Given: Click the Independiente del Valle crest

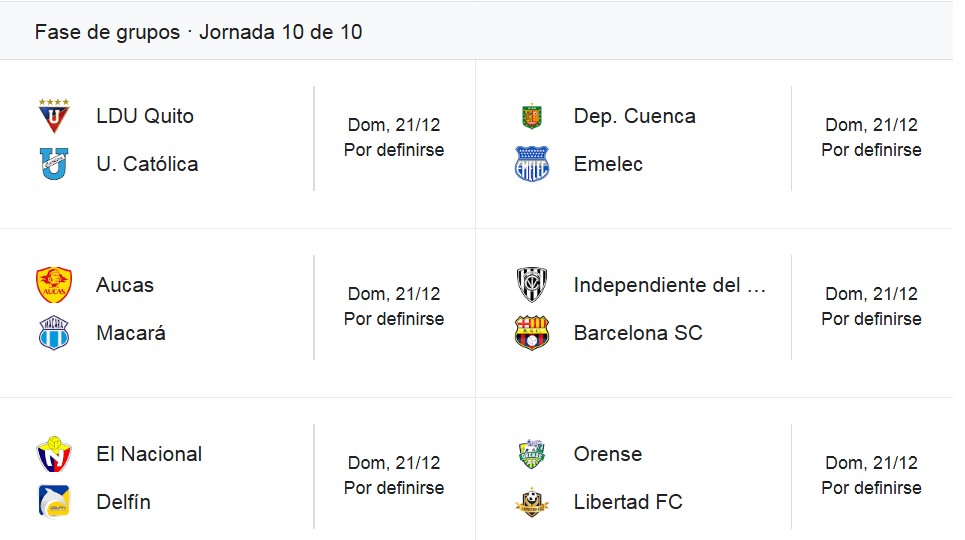Looking at the screenshot, I should point(531,285).
